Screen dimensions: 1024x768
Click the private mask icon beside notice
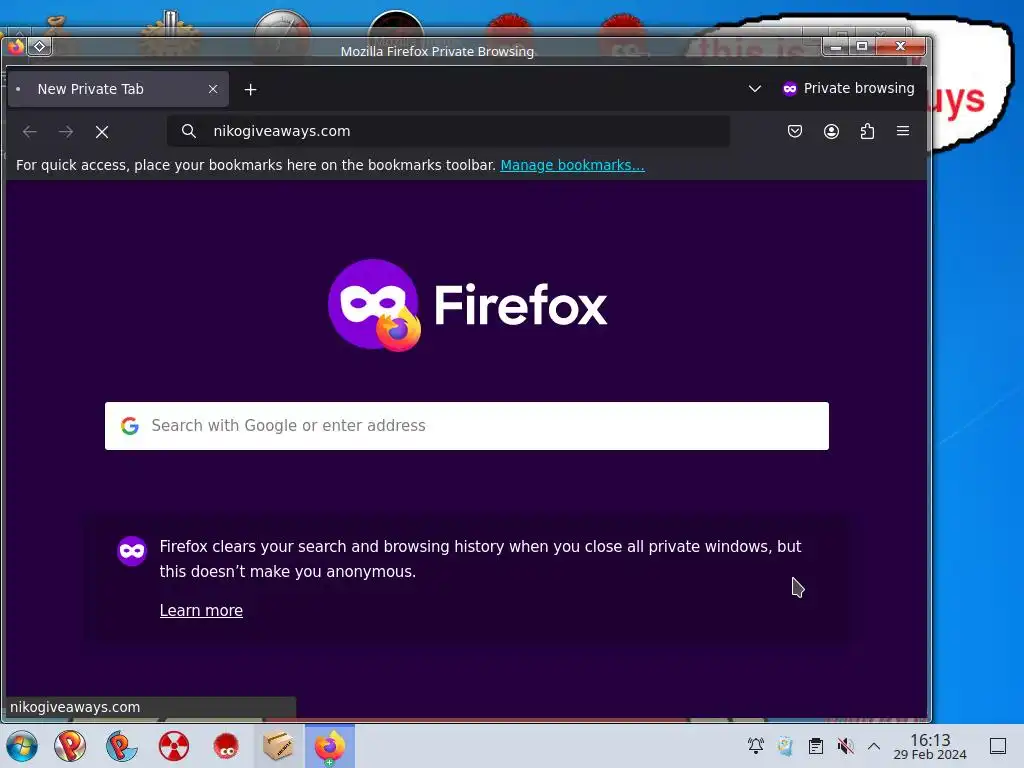pos(132,551)
